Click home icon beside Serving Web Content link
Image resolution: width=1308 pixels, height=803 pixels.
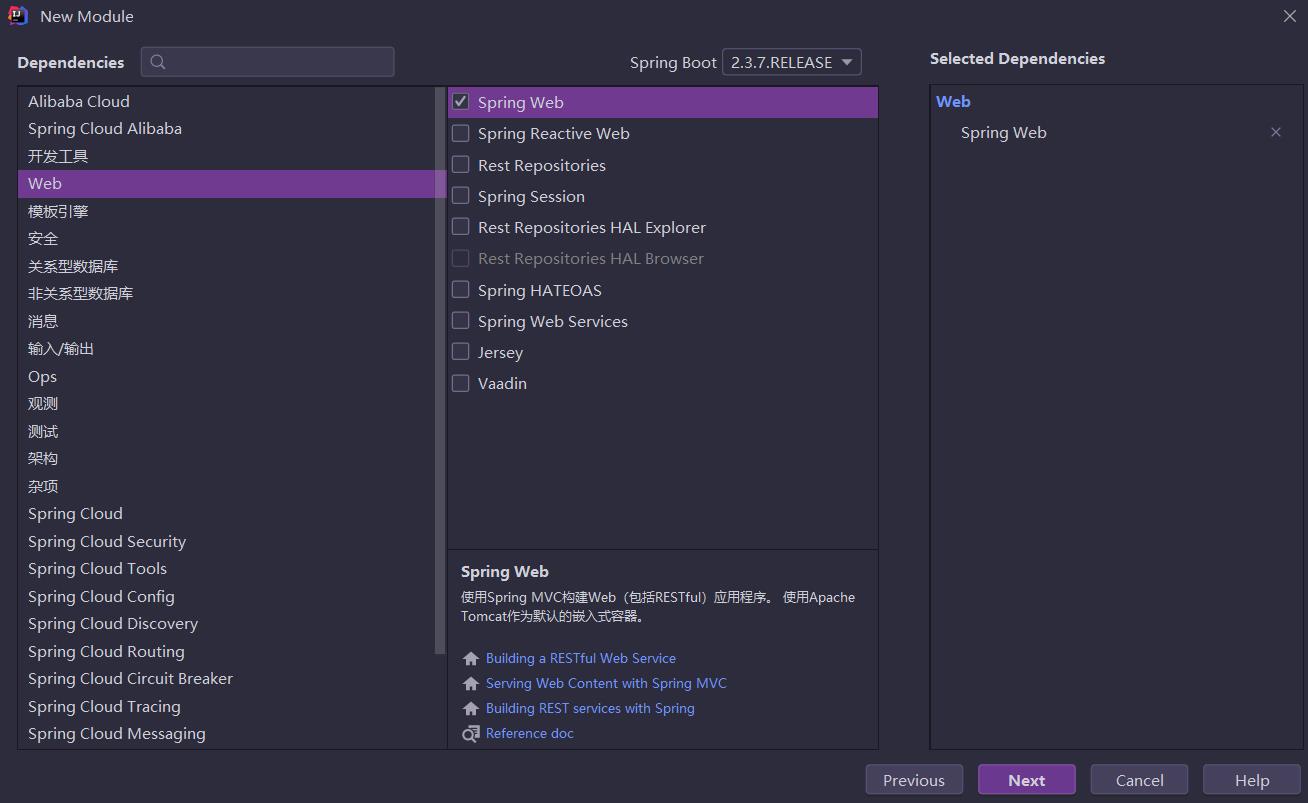pyautogui.click(x=471, y=684)
